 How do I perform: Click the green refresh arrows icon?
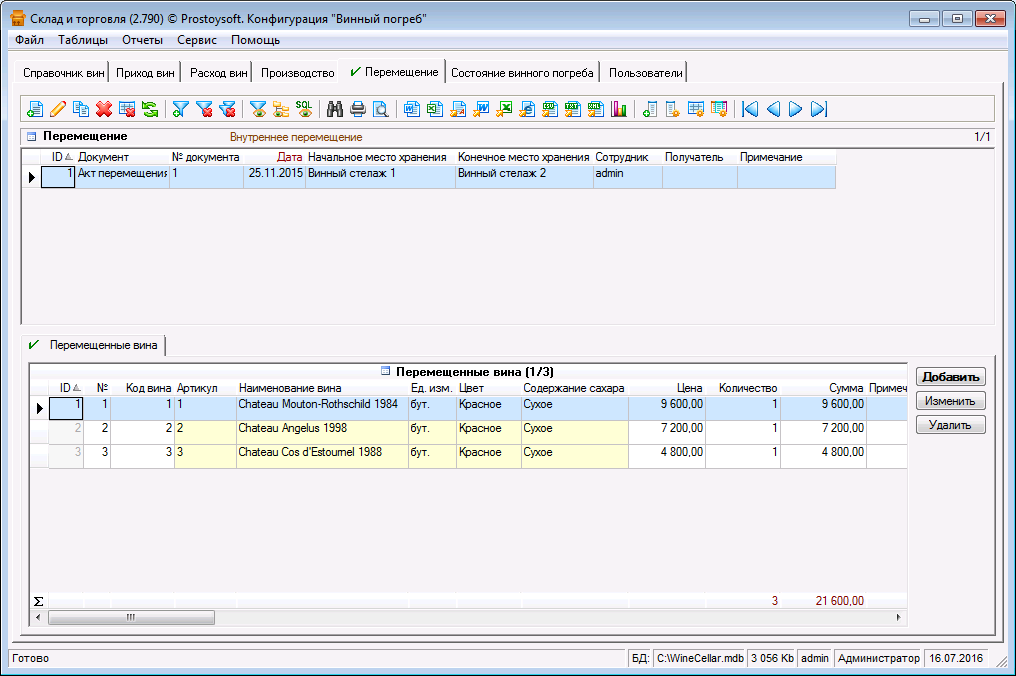(x=149, y=109)
